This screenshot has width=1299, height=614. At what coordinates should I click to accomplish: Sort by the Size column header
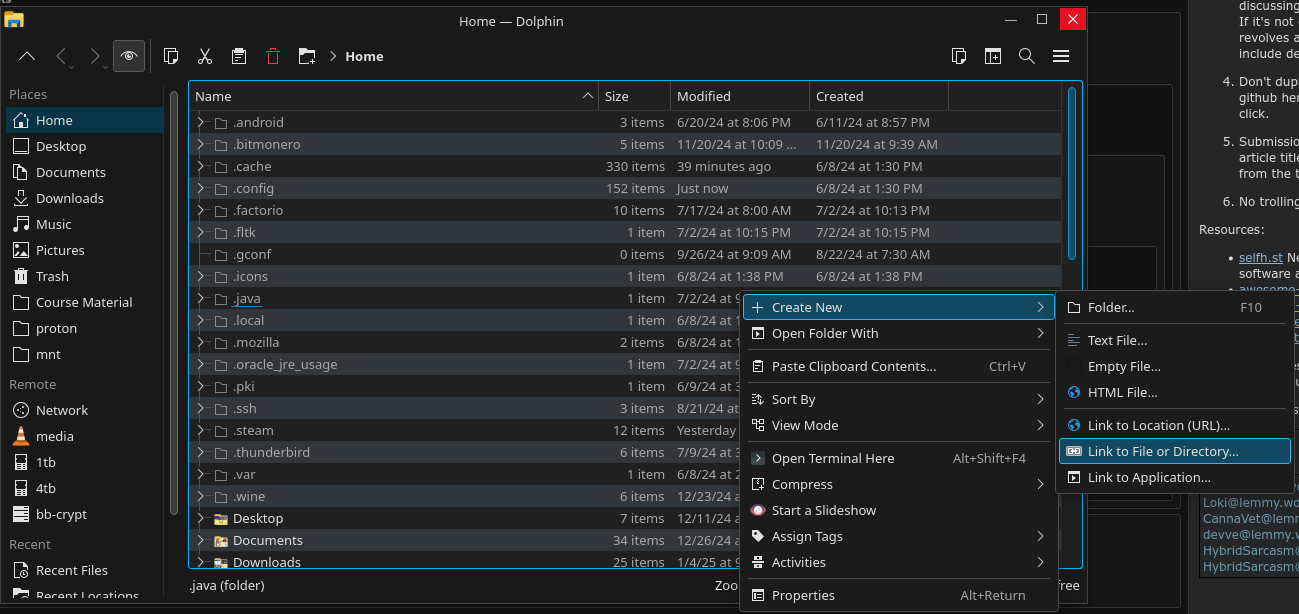pos(634,96)
